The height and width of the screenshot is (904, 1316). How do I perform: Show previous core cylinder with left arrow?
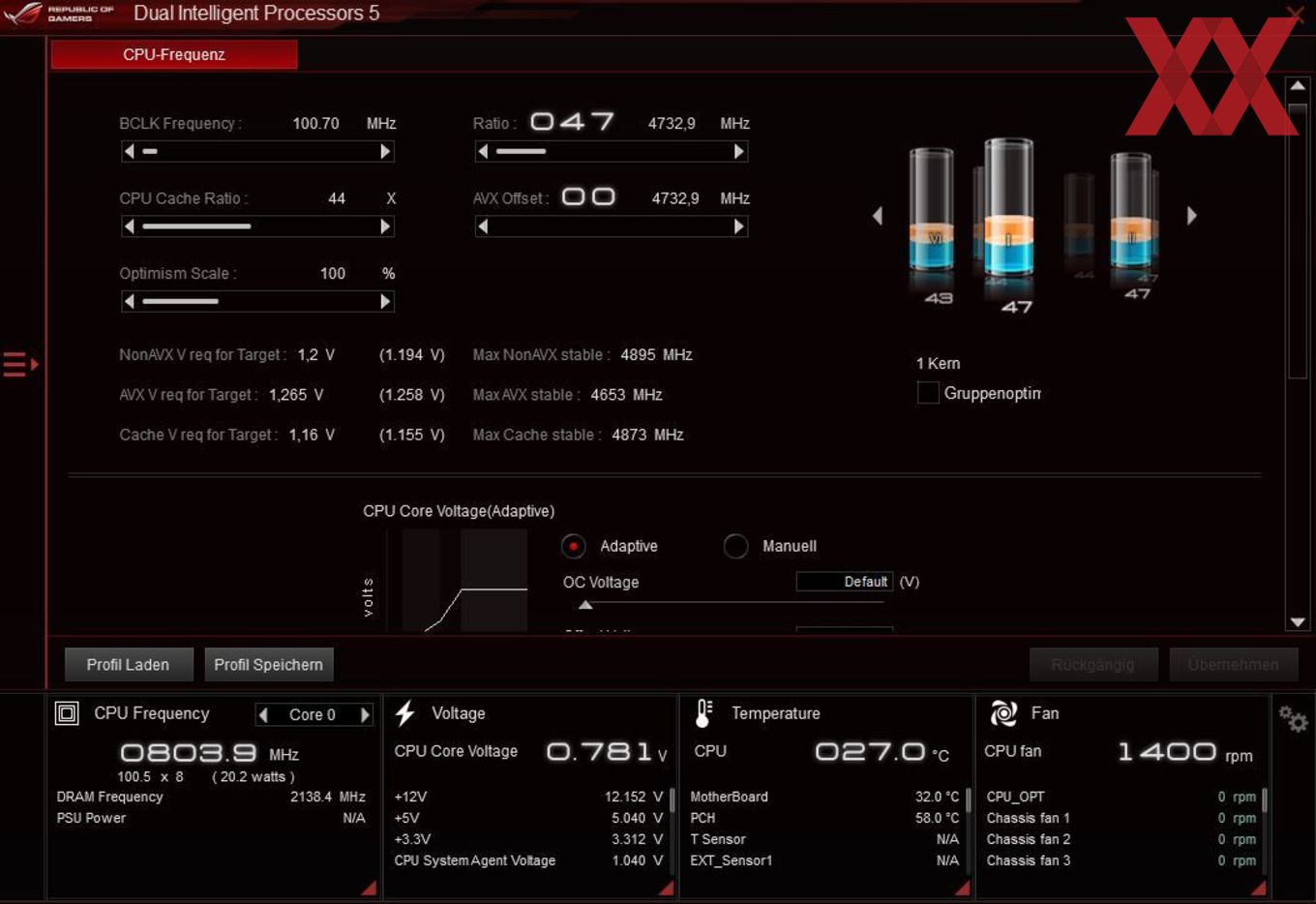[878, 216]
